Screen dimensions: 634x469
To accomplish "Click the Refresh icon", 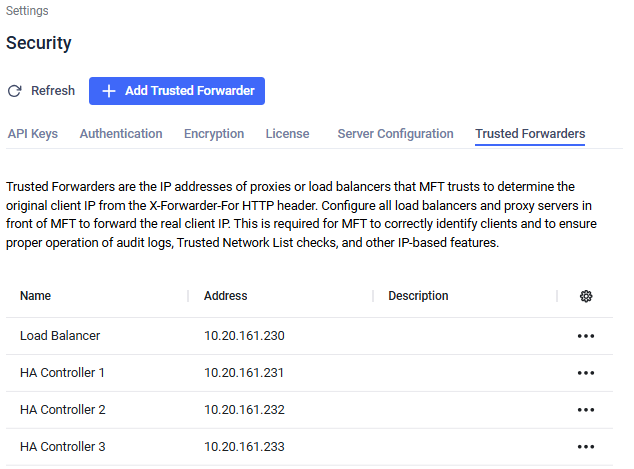I will point(15,91).
